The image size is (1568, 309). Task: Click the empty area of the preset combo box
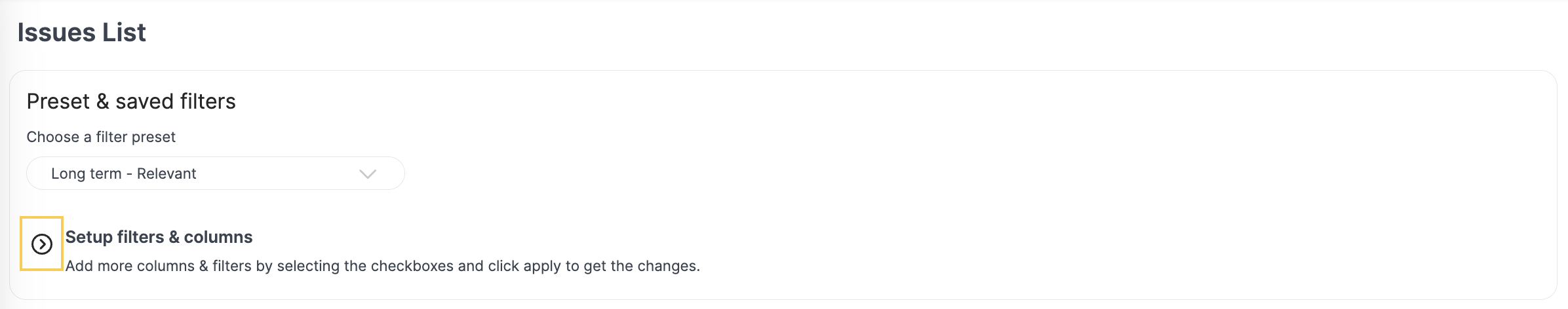click(x=275, y=173)
